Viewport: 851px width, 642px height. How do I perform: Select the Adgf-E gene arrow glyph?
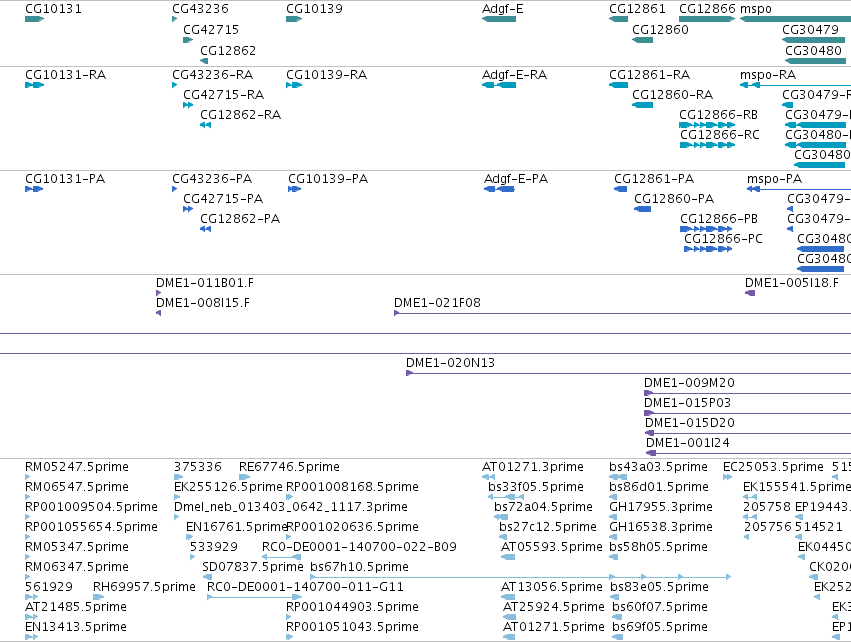499,19
